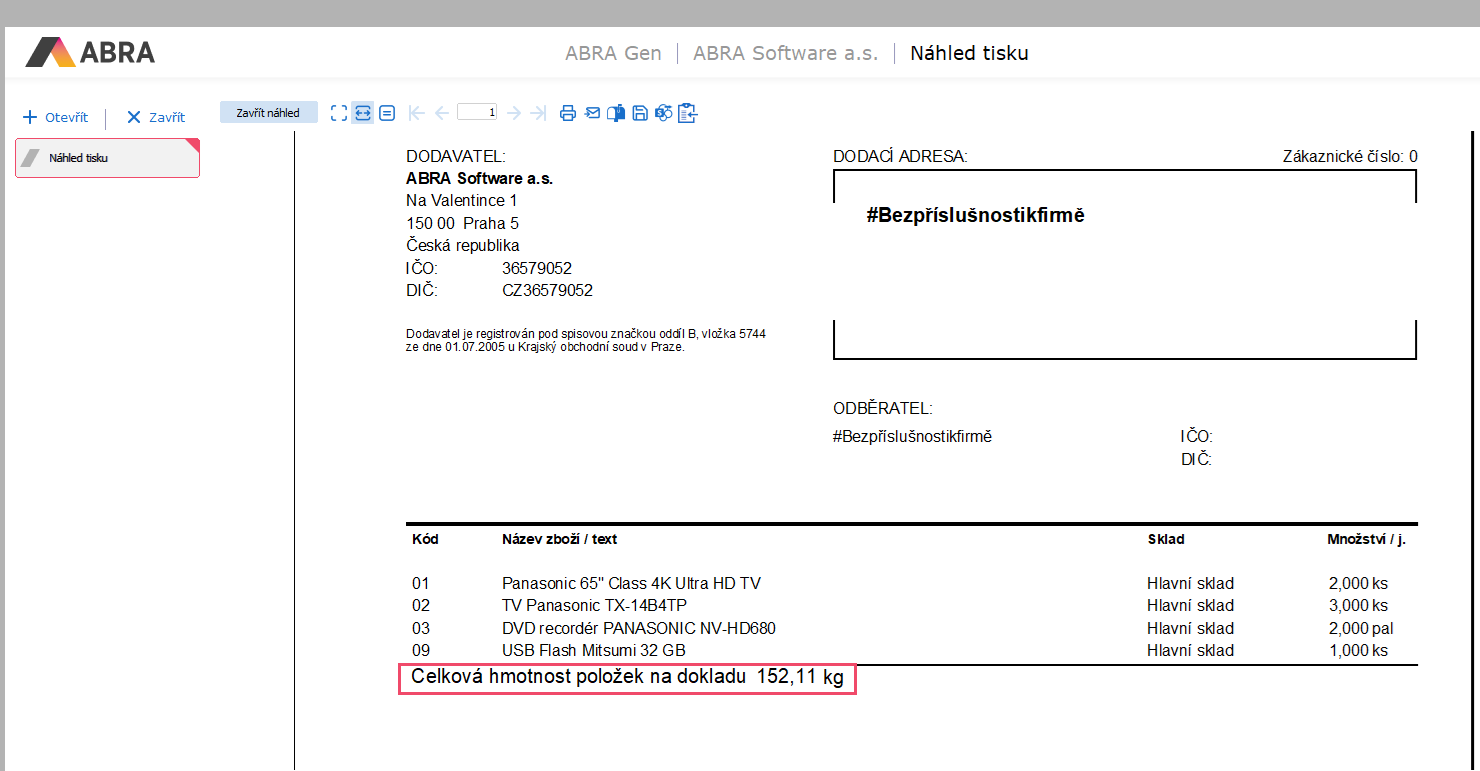Go to the next page
This screenshot has height=771, width=1480.
click(514, 113)
